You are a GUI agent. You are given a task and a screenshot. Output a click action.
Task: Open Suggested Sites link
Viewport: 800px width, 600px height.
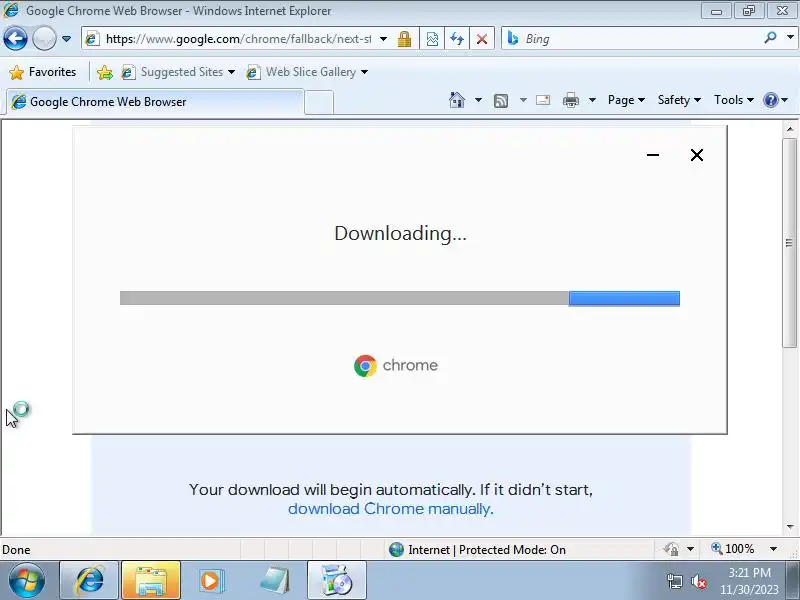[x=178, y=72]
